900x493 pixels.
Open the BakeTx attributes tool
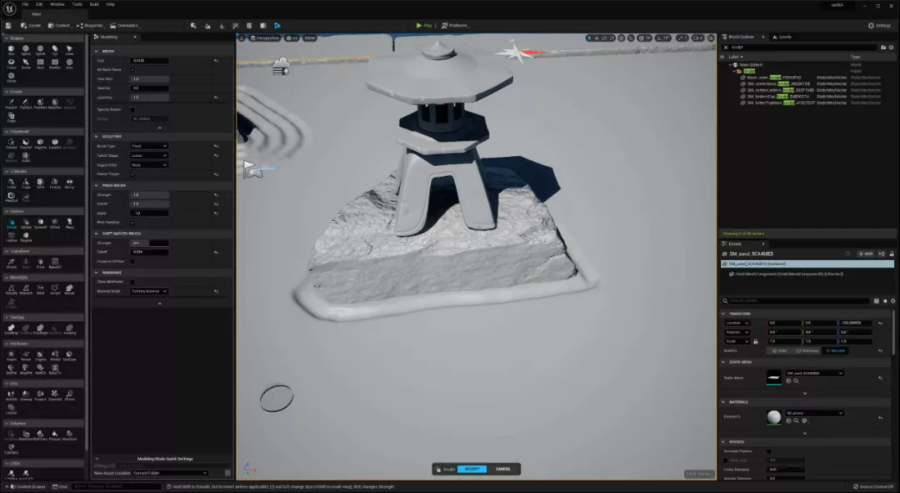point(55,370)
